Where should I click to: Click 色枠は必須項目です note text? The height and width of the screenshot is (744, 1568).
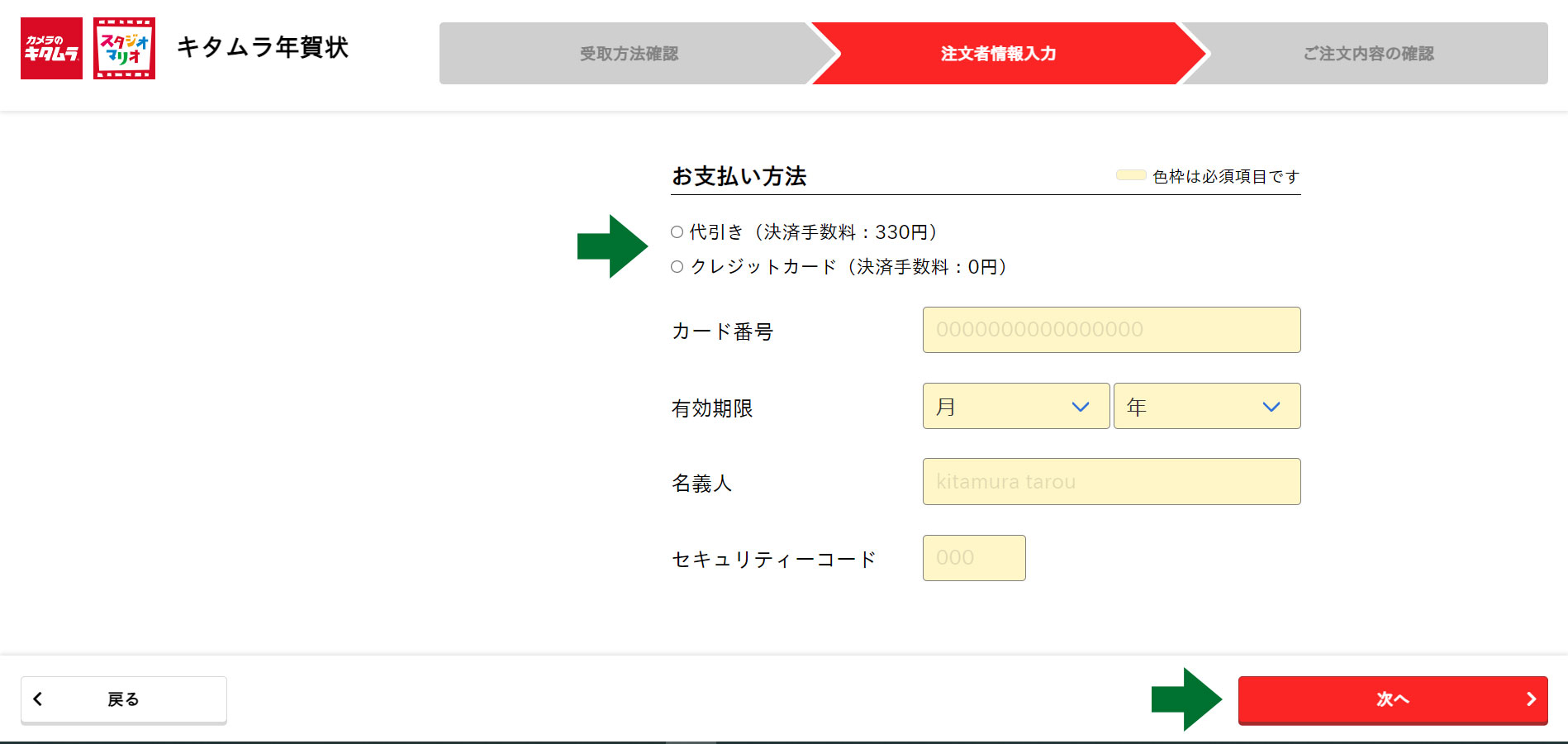[1226, 176]
